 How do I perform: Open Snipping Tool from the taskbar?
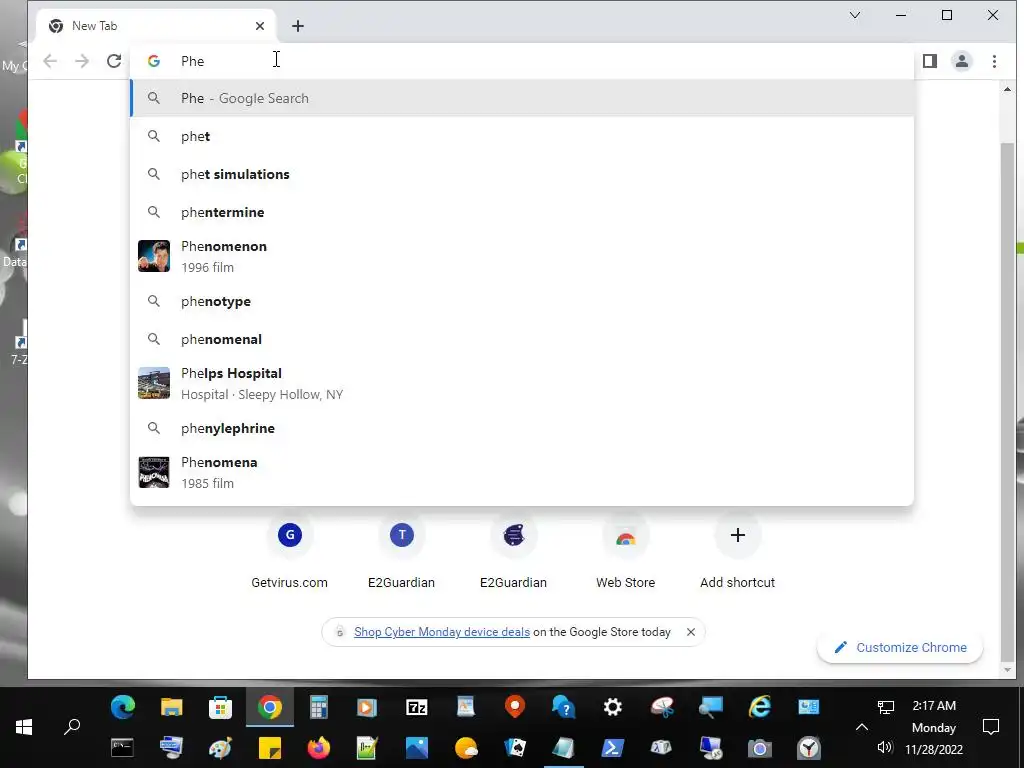[x=662, y=707]
